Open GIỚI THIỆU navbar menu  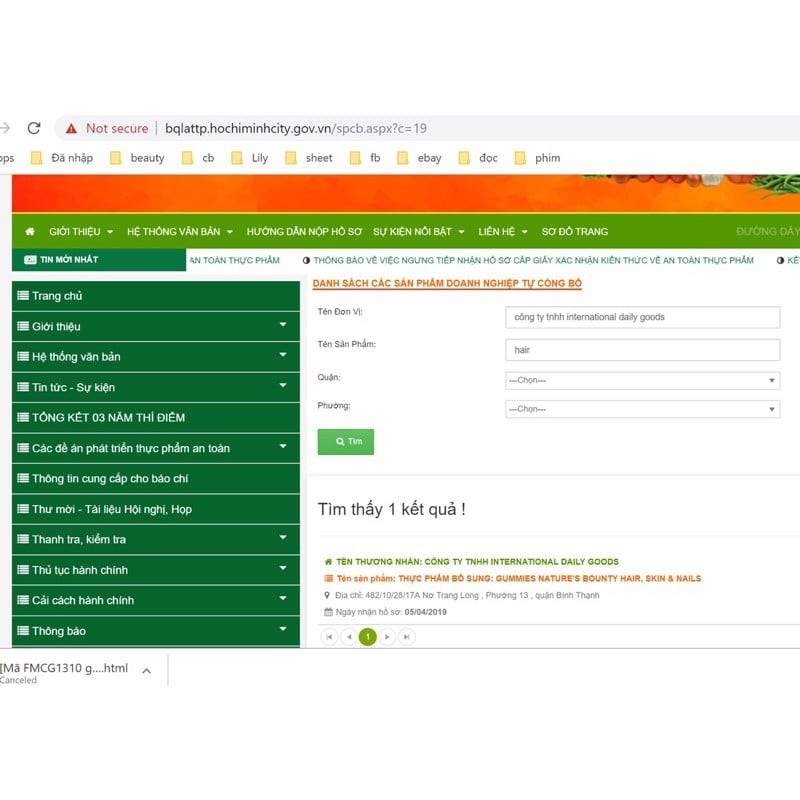(x=80, y=231)
